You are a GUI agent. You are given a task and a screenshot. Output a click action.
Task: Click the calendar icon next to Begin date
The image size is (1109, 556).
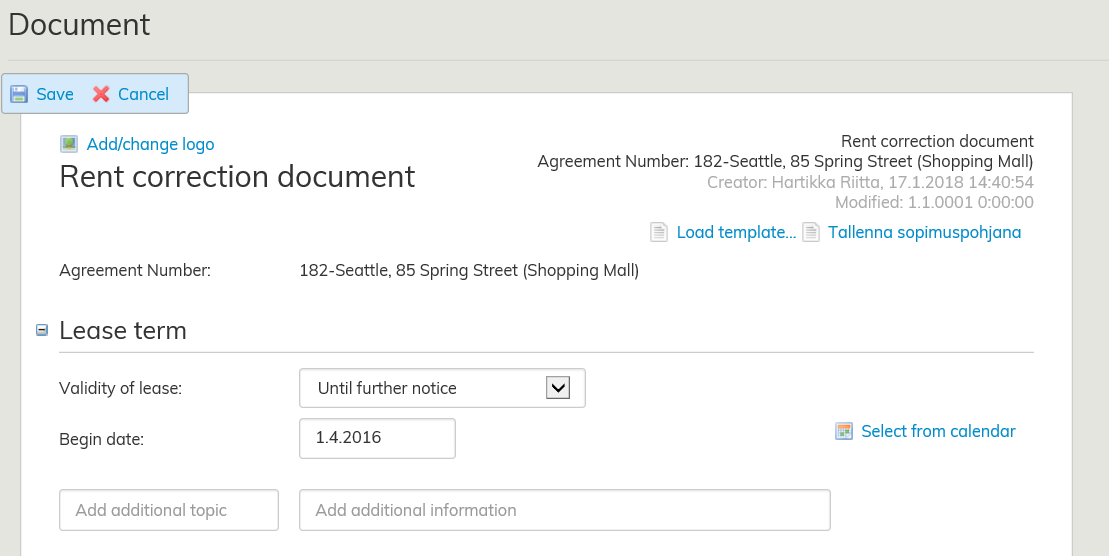click(x=845, y=431)
